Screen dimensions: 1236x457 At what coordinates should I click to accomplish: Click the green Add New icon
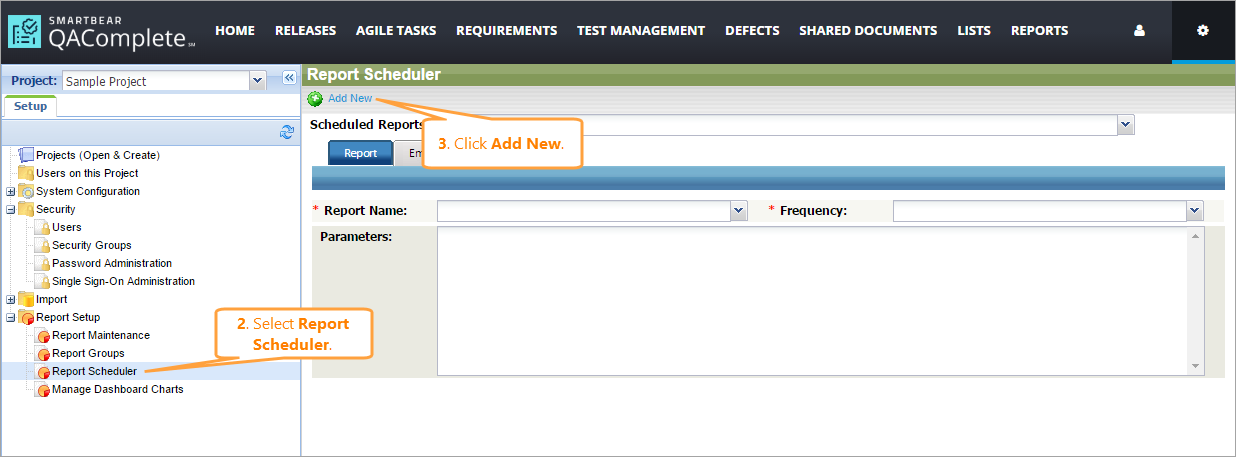[x=315, y=99]
